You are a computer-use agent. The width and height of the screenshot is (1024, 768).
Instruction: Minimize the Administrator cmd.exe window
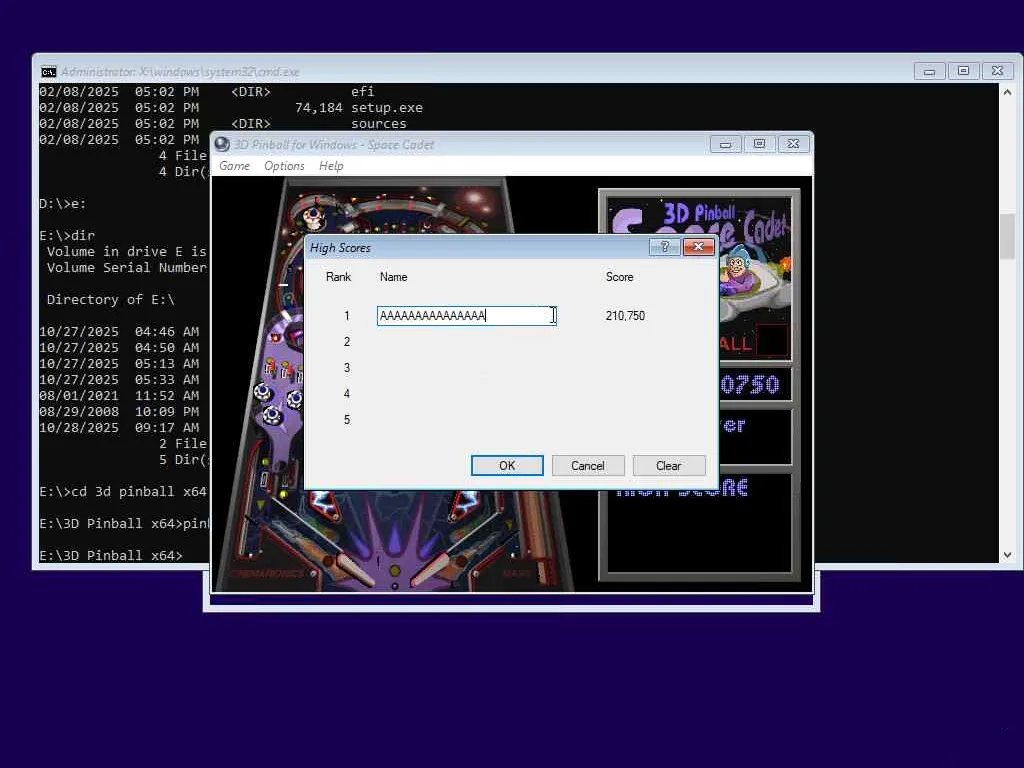pyautogui.click(x=929, y=71)
